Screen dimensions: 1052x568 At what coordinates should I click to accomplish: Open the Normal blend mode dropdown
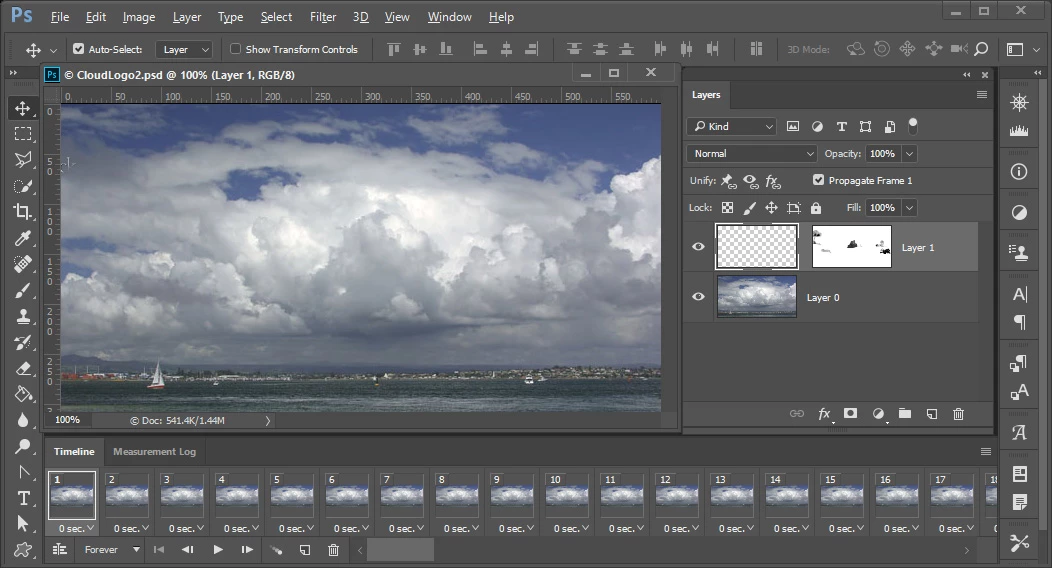coord(752,154)
